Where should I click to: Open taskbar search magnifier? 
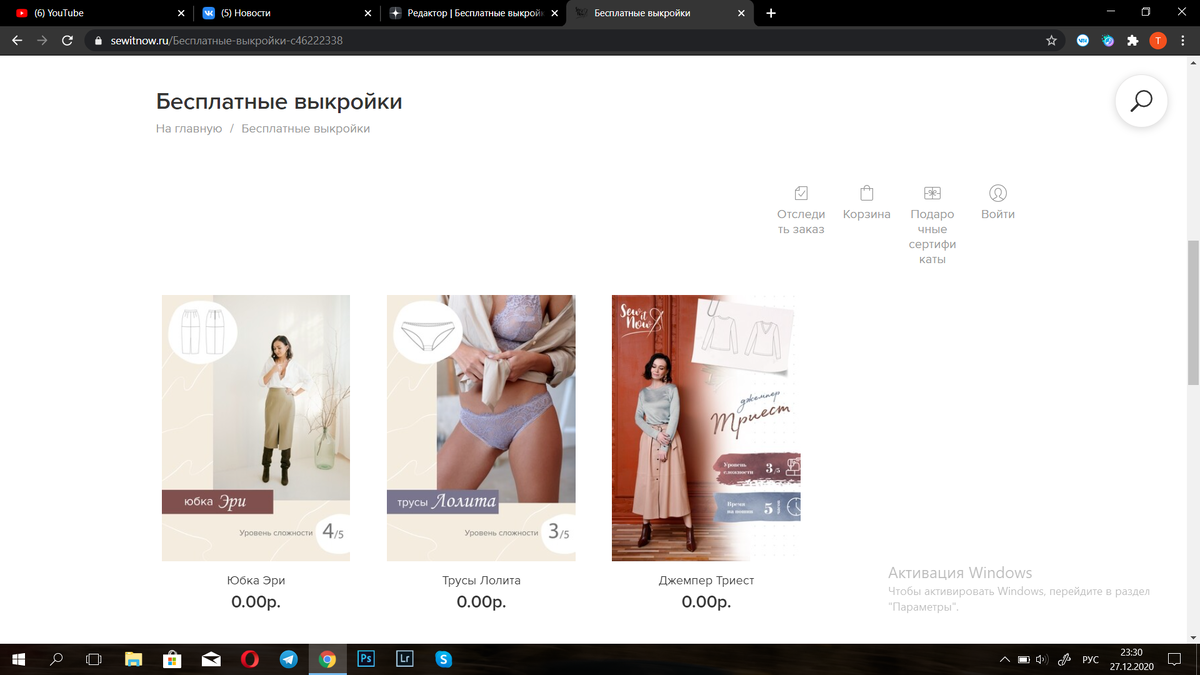[x=56, y=660]
